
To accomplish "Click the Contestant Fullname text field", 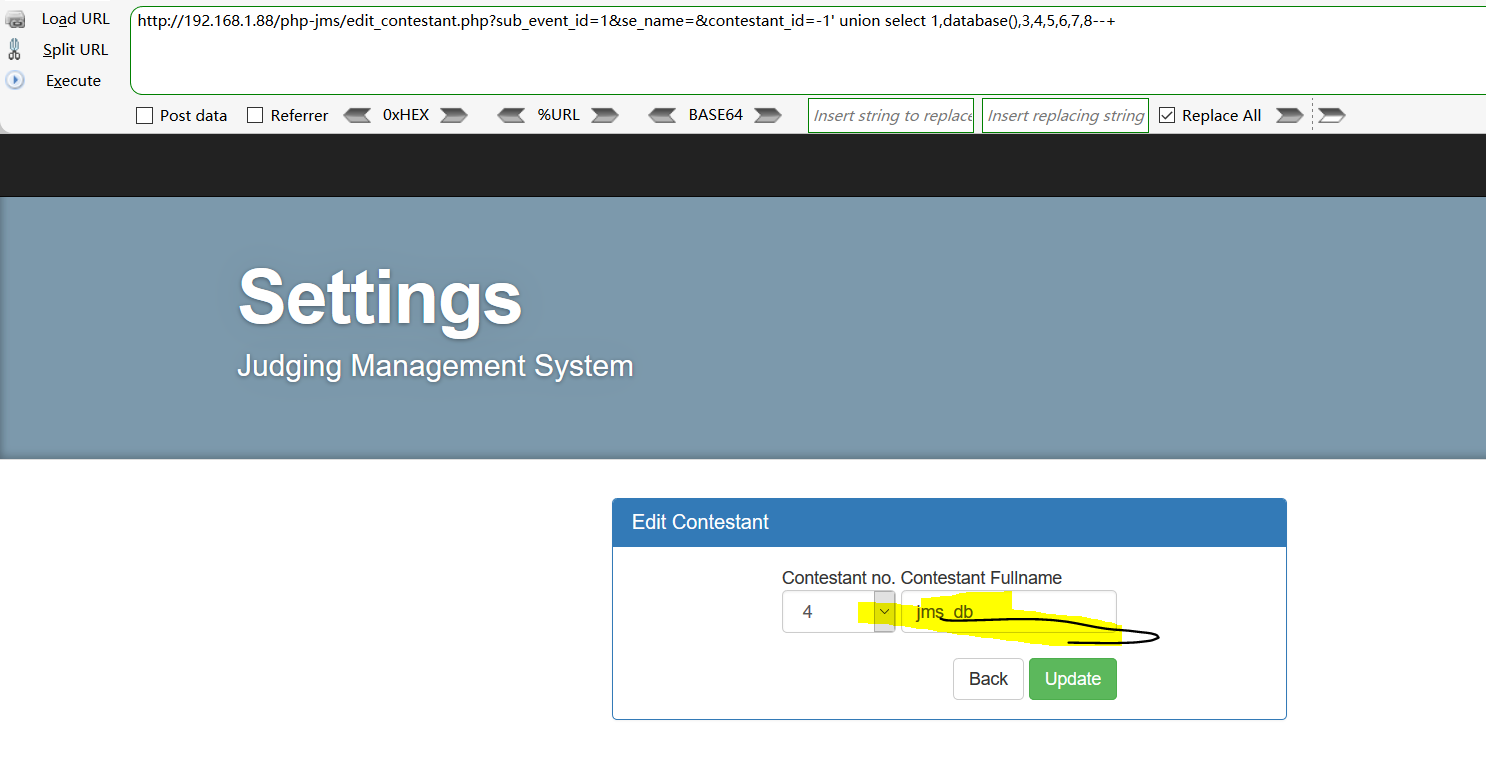I will pyautogui.click(x=1008, y=611).
